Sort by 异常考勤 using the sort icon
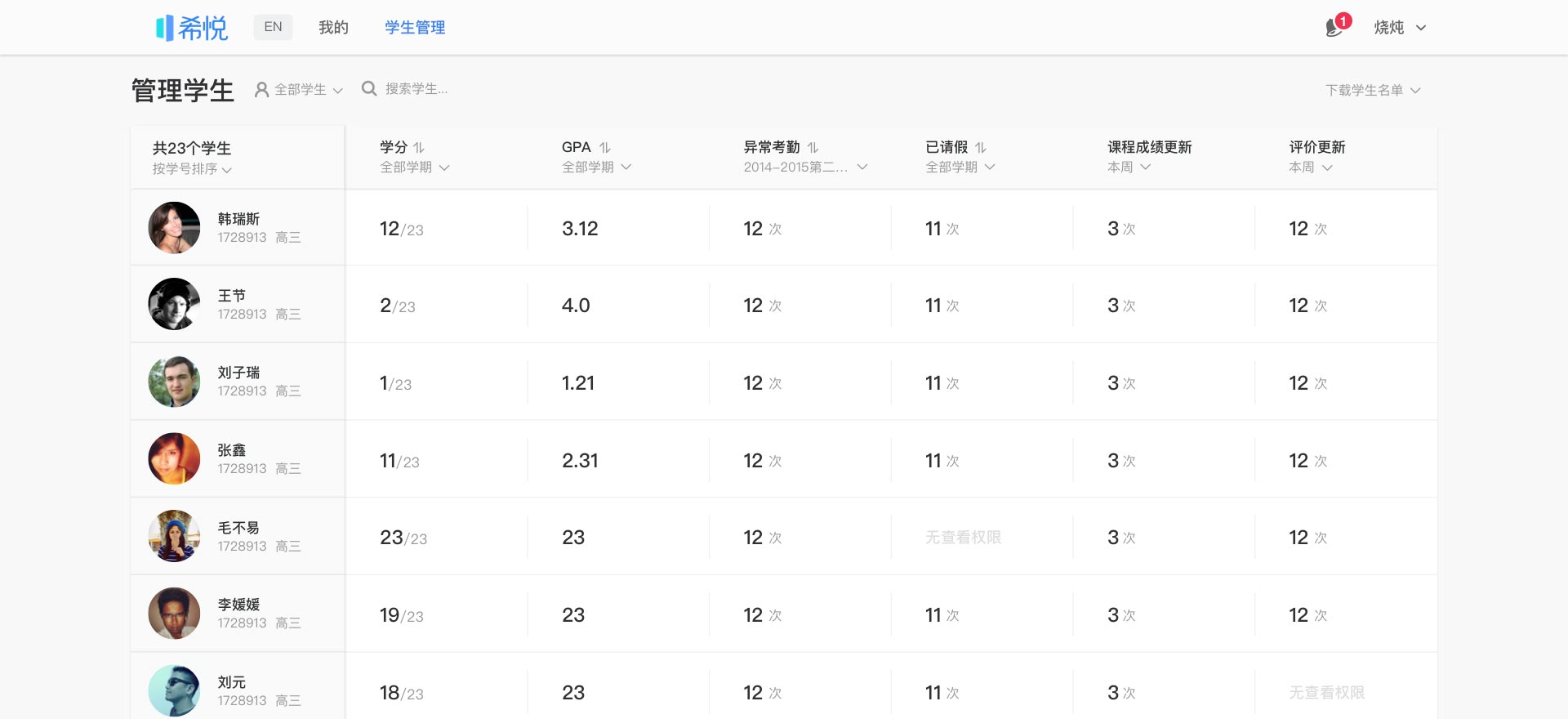The width and height of the screenshot is (1568, 719). pyautogui.click(x=813, y=148)
